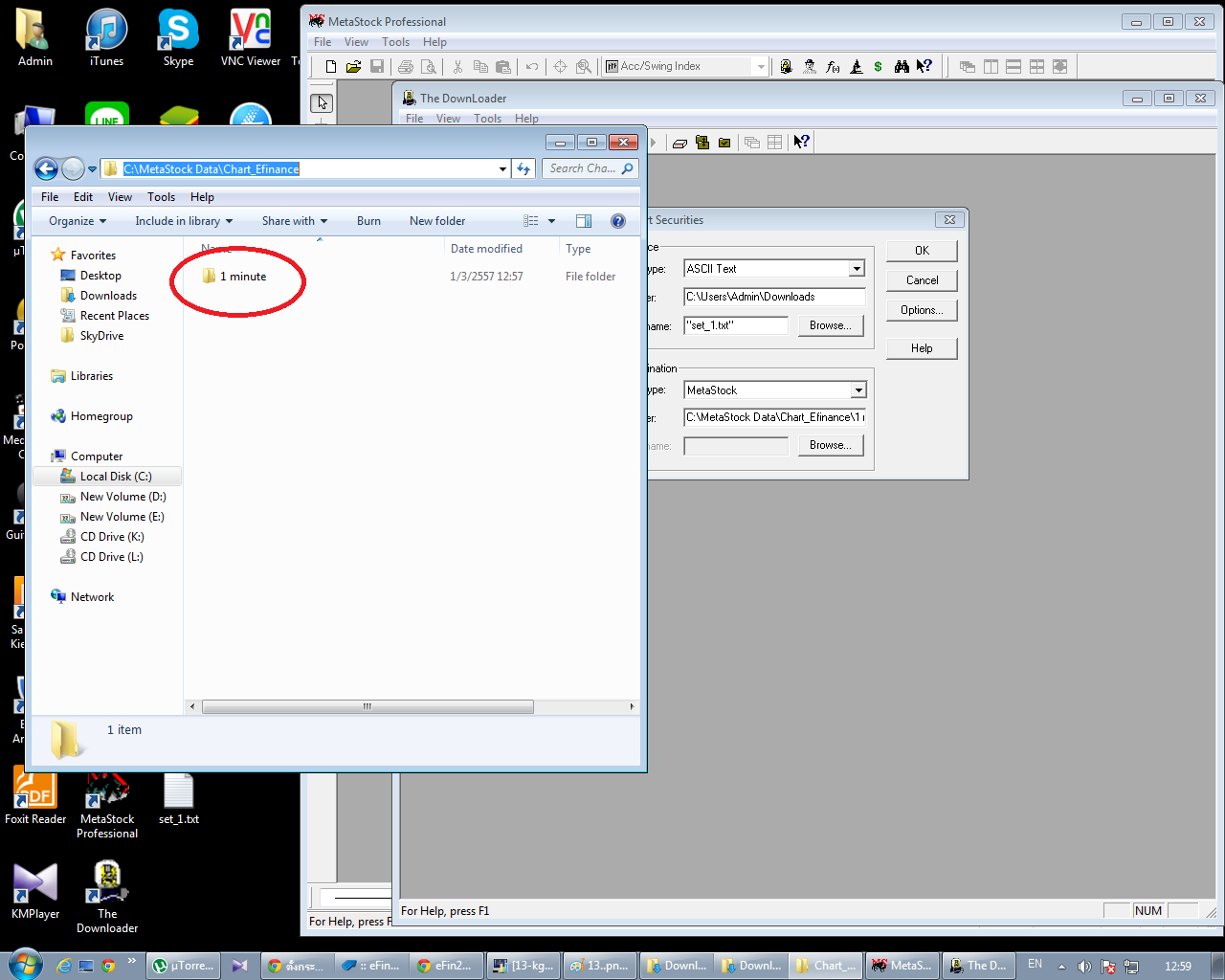This screenshot has height=980, width=1225.
Task: Click microscope System Tester icon in MetaStock
Action: (856, 66)
